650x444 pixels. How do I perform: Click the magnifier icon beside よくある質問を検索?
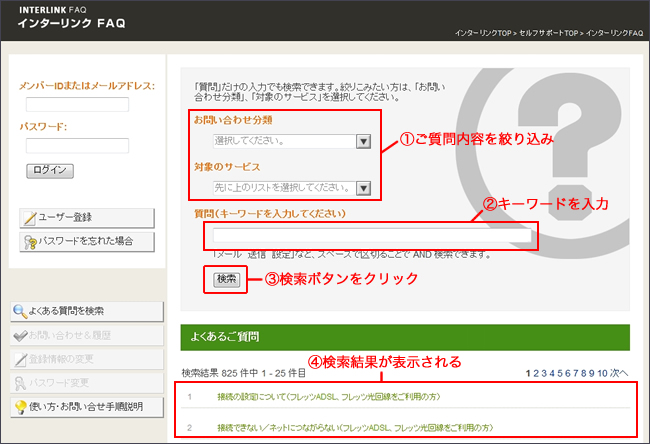[21, 311]
